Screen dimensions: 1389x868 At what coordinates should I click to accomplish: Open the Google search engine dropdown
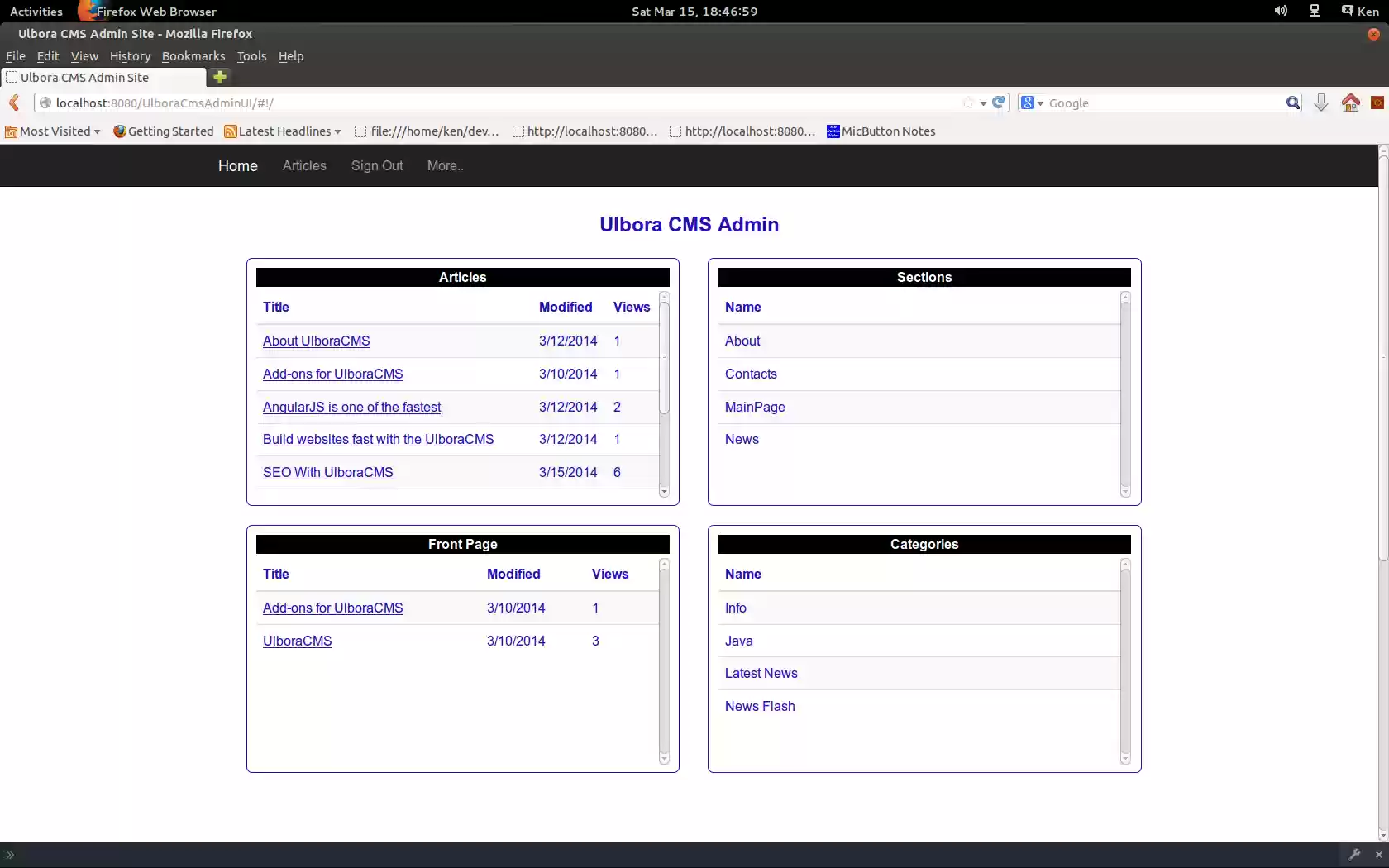(1030, 103)
